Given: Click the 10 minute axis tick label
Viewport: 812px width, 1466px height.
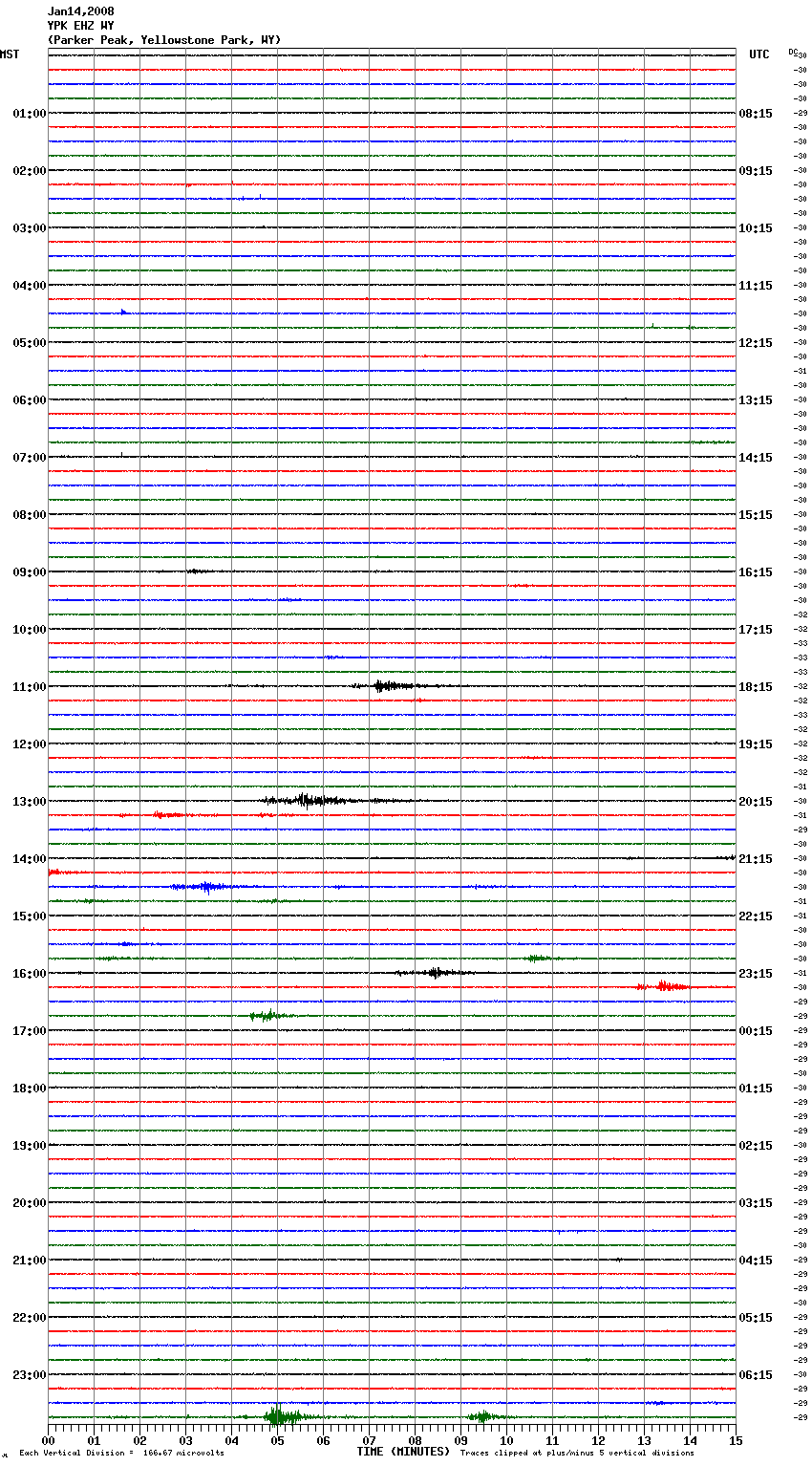Looking at the screenshot, I should click(506, 1440).
